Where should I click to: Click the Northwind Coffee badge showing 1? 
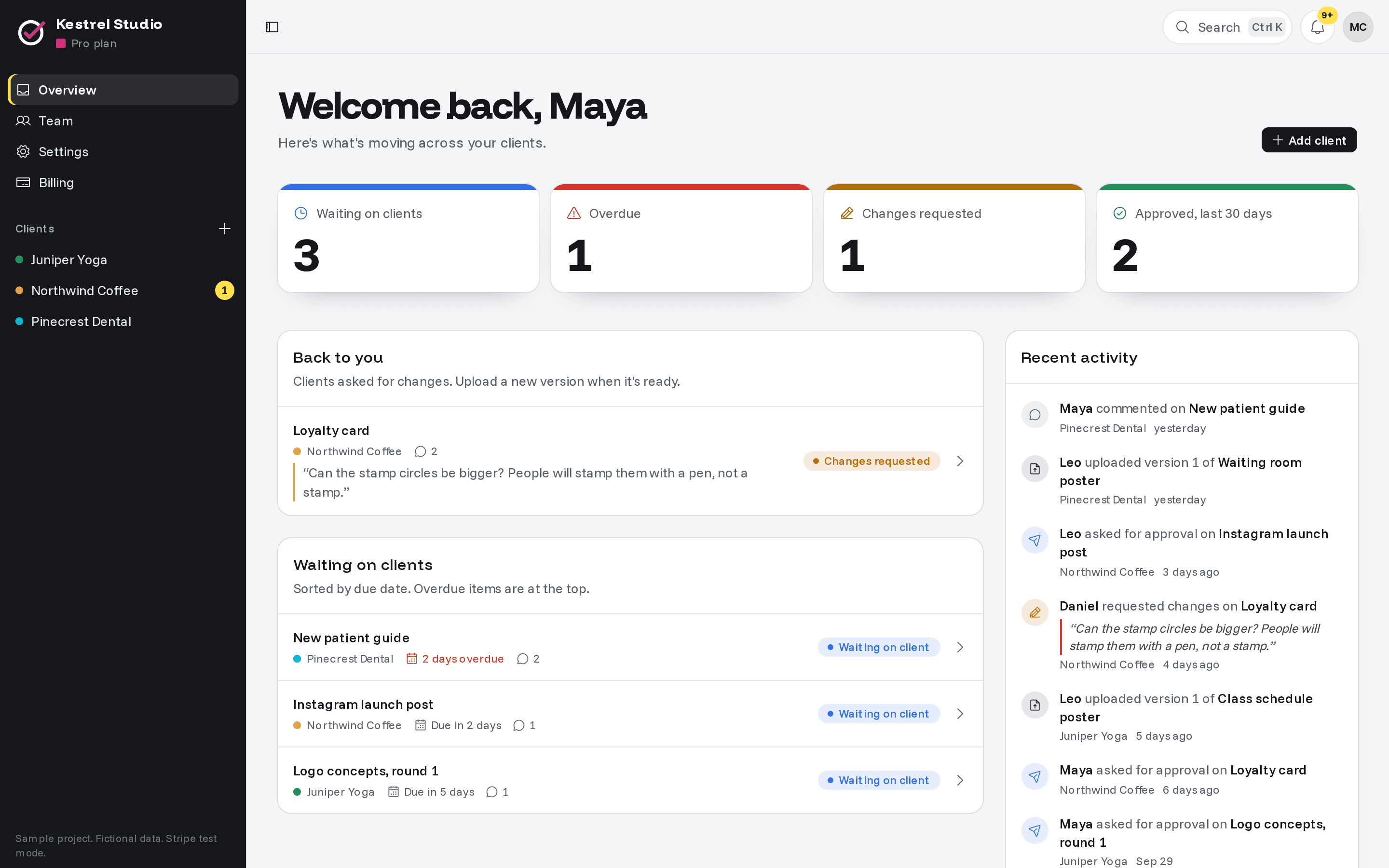tap(224, 290)
